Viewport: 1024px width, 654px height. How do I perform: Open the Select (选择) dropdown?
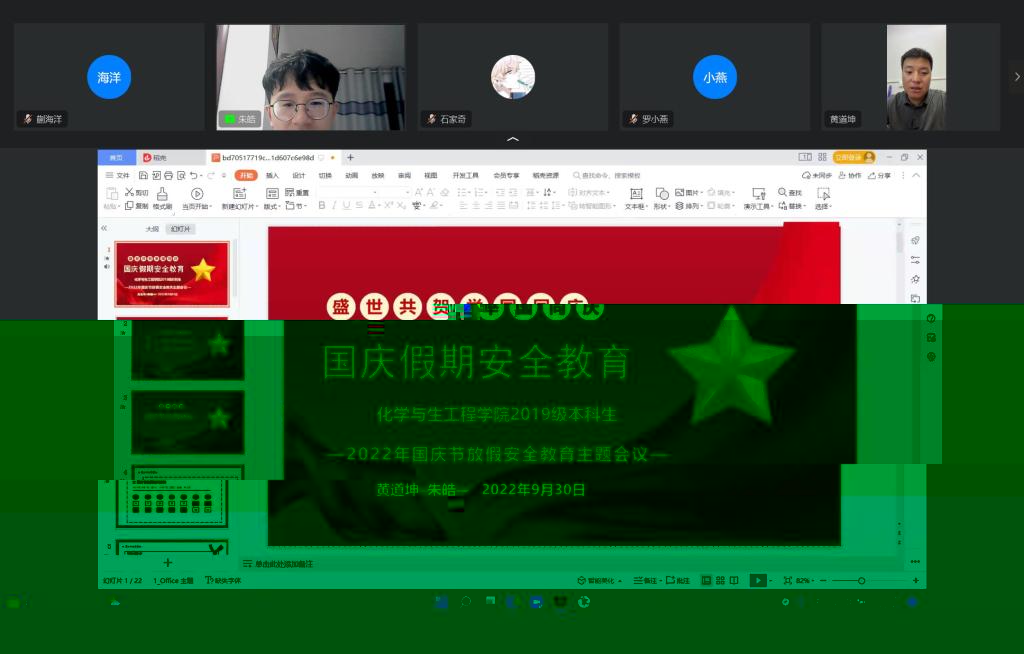click(824, 206)
